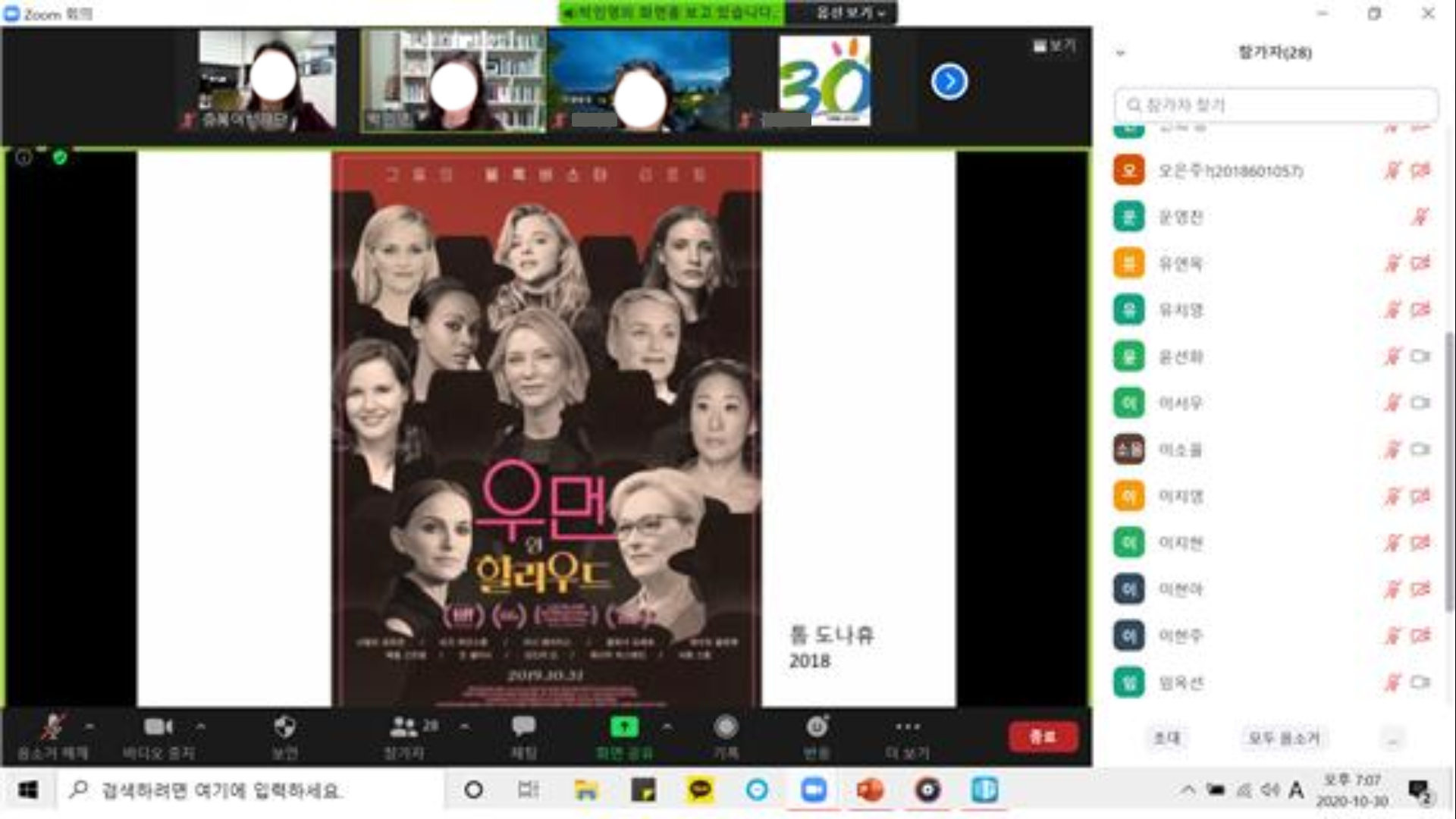Click the participant search field
Screen dimensions: 1456x819
click(1276, 105)
